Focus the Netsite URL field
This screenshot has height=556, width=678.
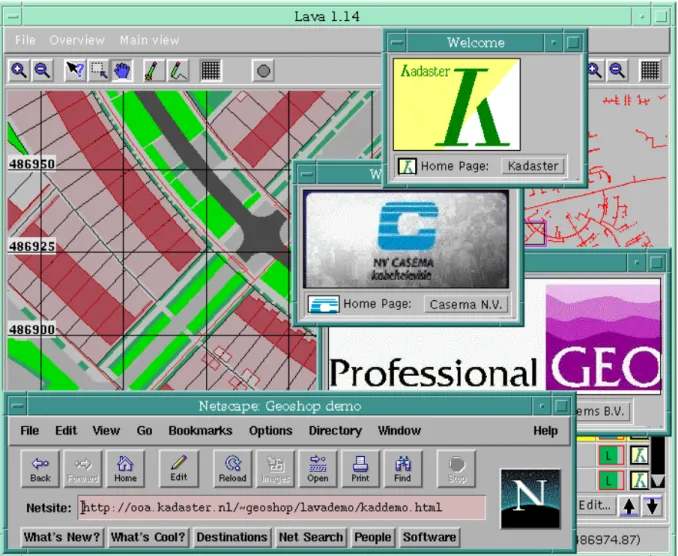click(282, 508)
